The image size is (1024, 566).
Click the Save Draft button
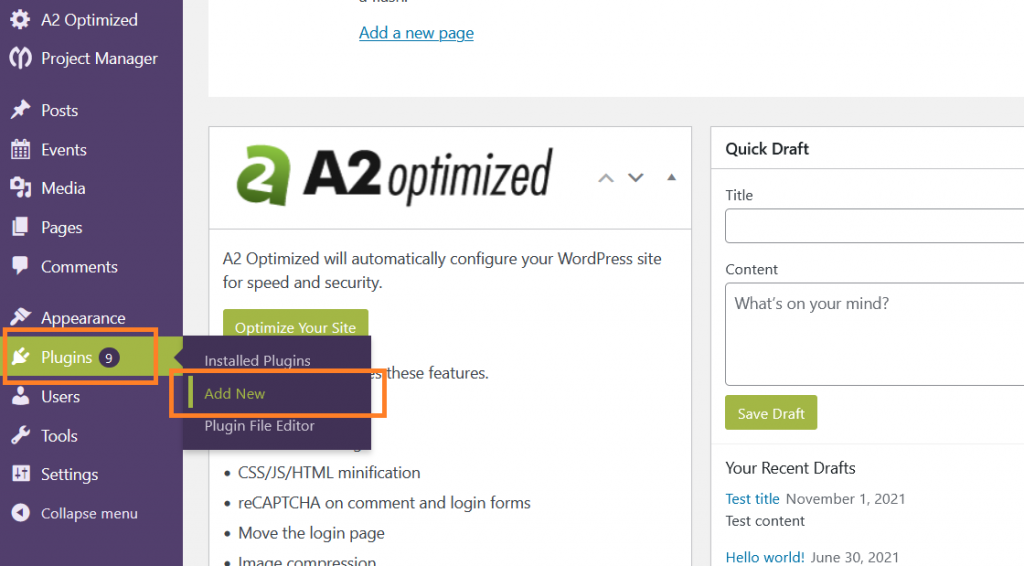tap(771, 413)
